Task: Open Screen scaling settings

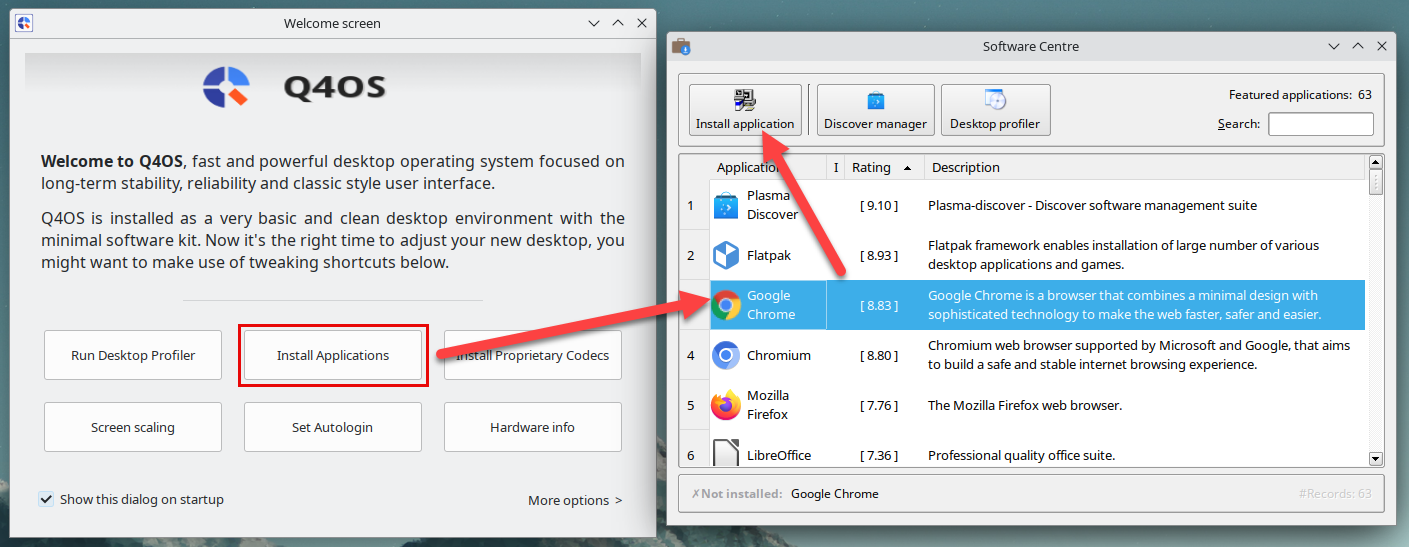Action: (x=133, y=427)
